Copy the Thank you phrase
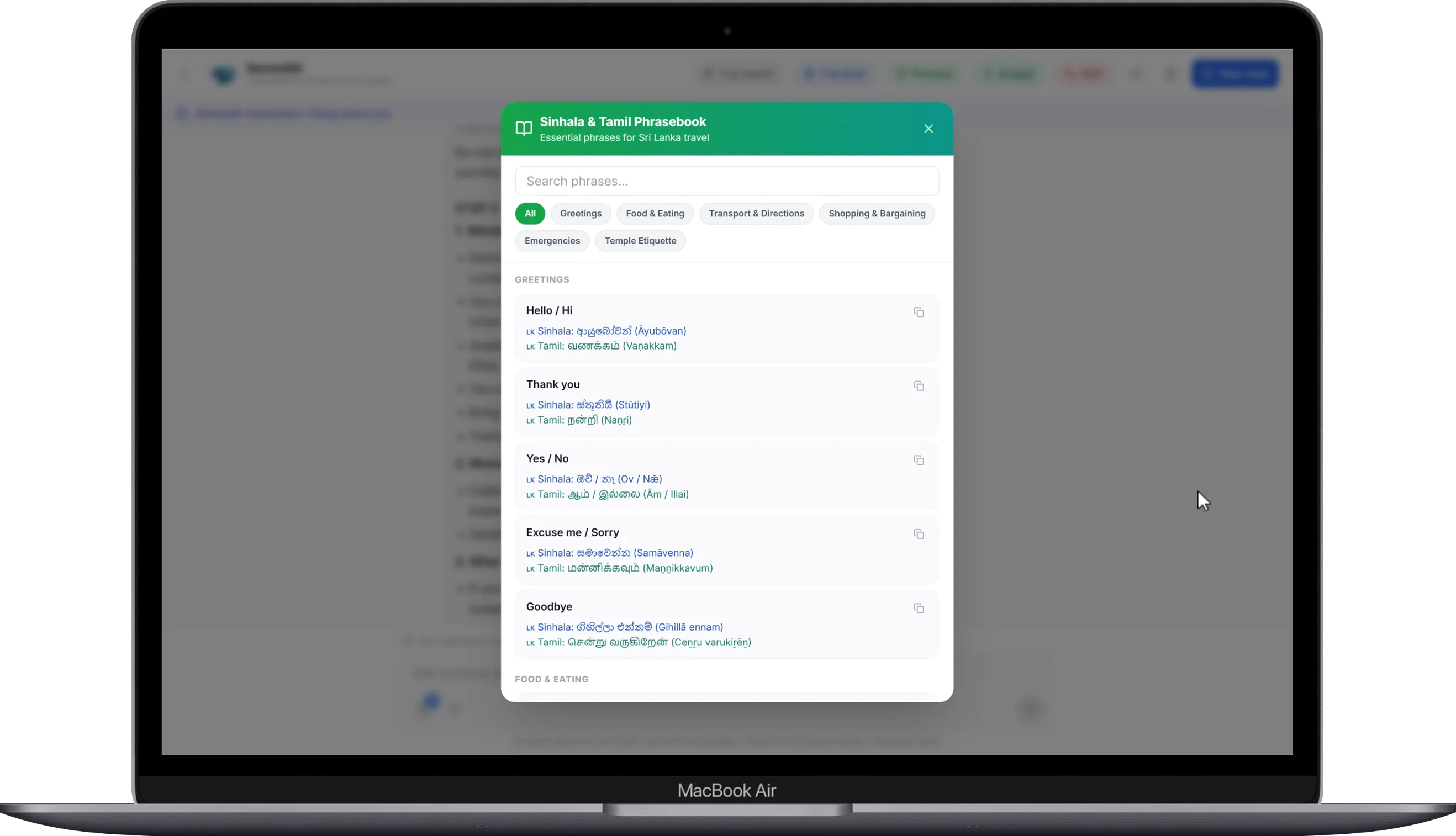 pyautogui.click(x=919, y=387)
